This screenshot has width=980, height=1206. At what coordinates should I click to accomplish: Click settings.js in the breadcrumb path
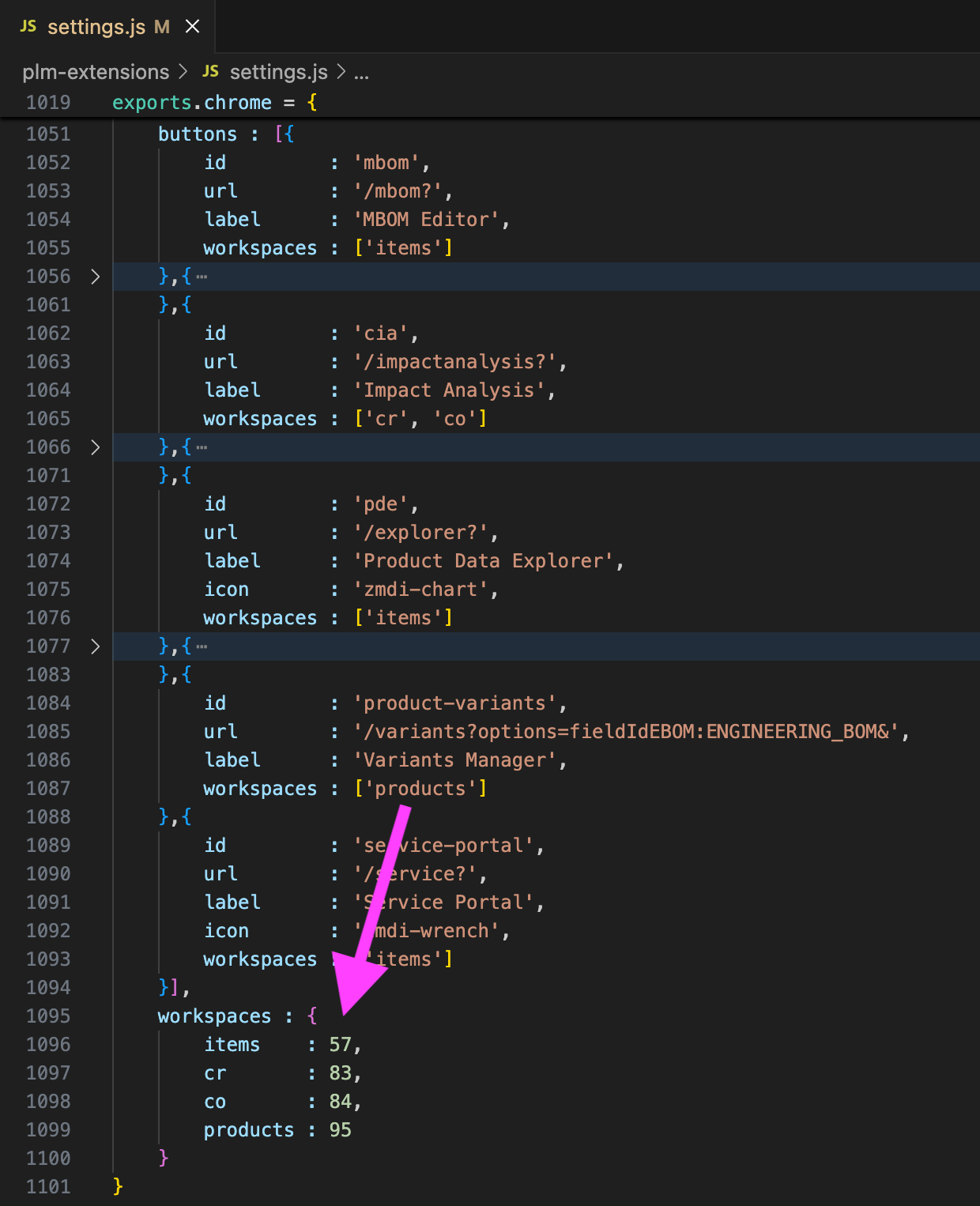coord(278,72)
